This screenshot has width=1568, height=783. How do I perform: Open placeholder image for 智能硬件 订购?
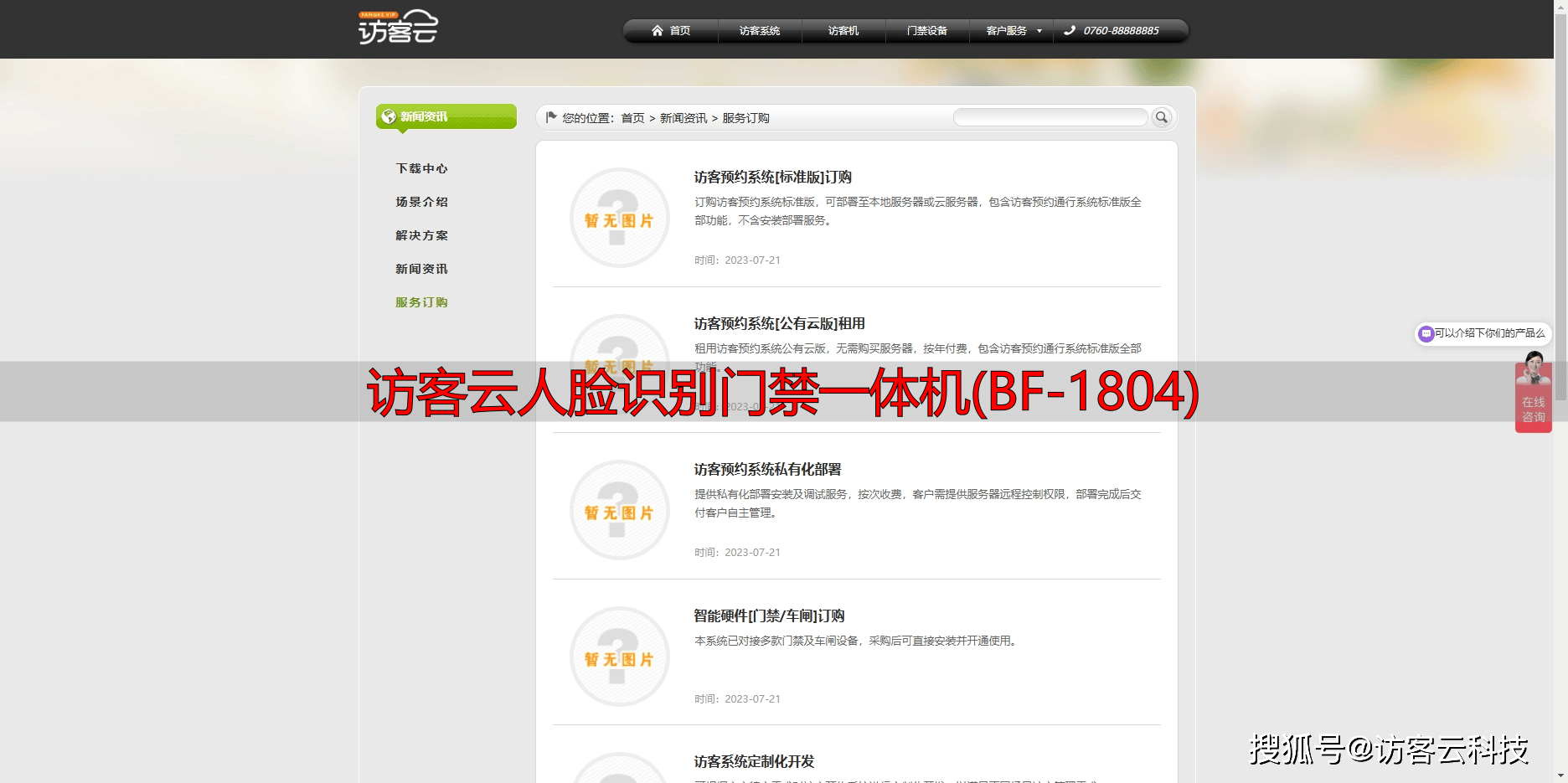tap(619, 657)
